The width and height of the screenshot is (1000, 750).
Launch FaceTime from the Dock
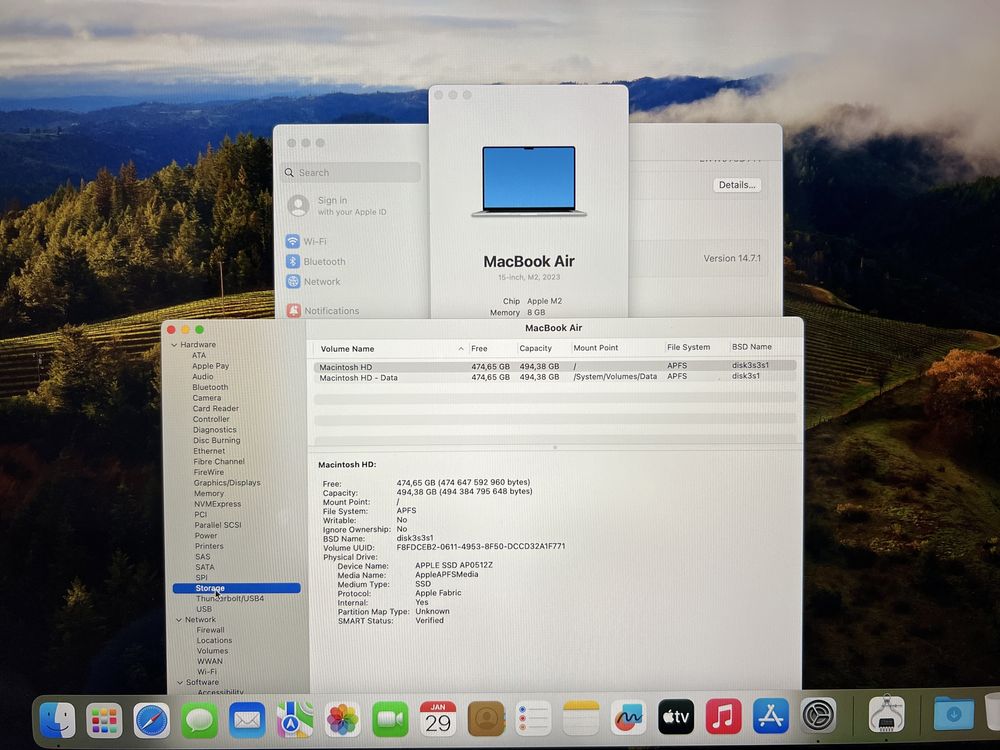pyautogui.click(x=390, y=719)
